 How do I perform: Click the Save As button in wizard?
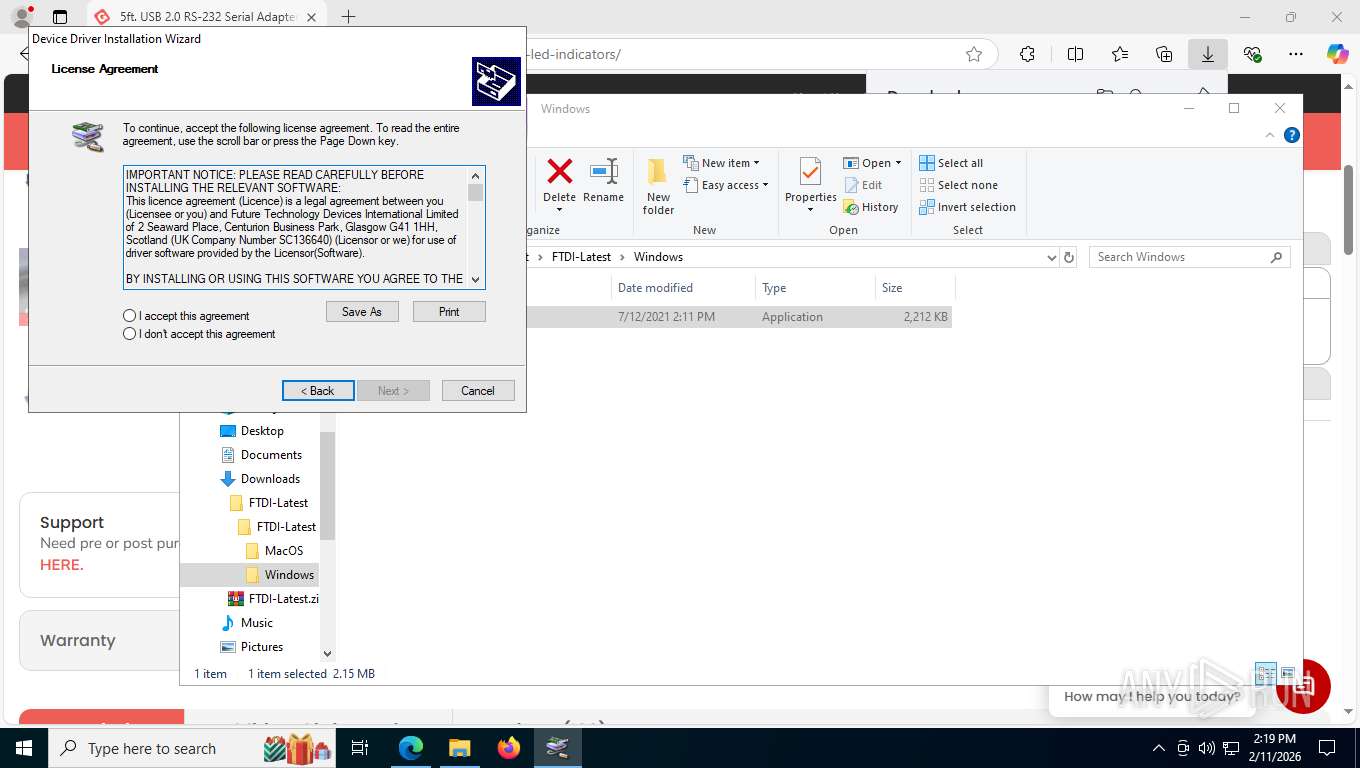click(362, 312)
